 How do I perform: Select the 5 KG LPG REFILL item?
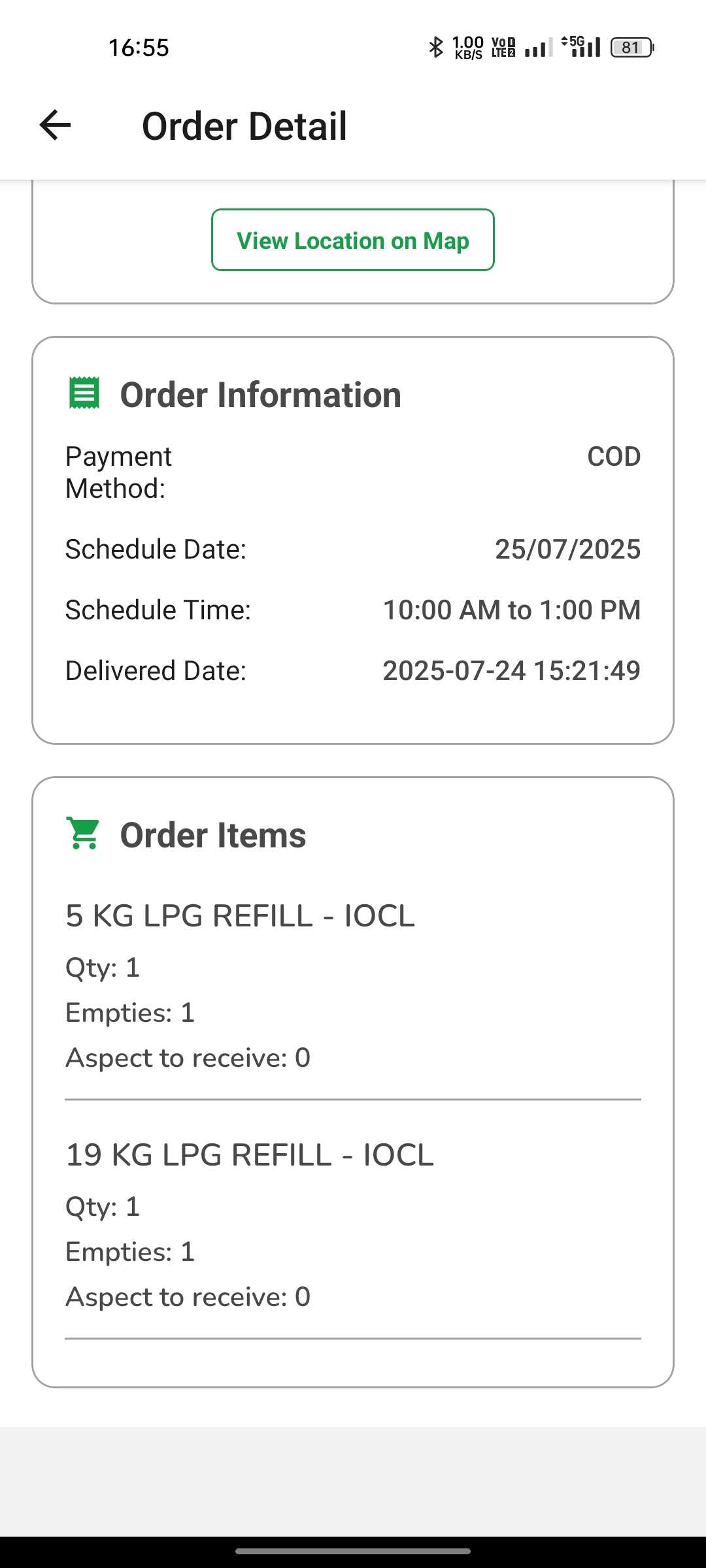(x=240, y=916)
